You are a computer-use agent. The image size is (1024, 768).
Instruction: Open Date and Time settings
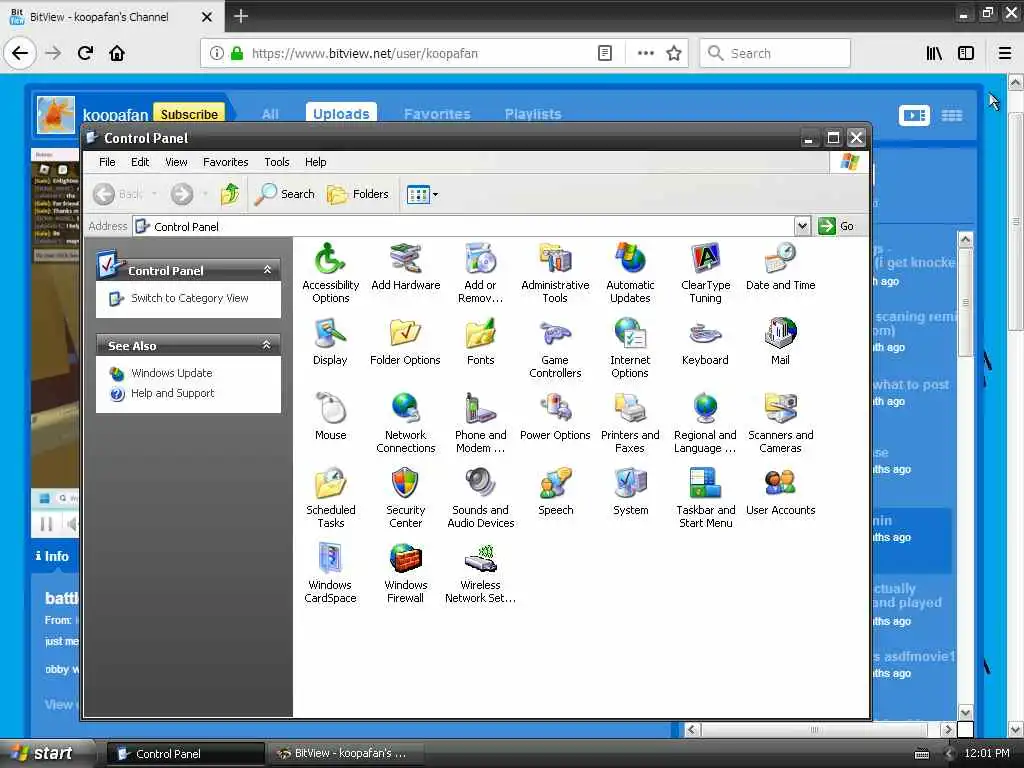coord(780,266)
